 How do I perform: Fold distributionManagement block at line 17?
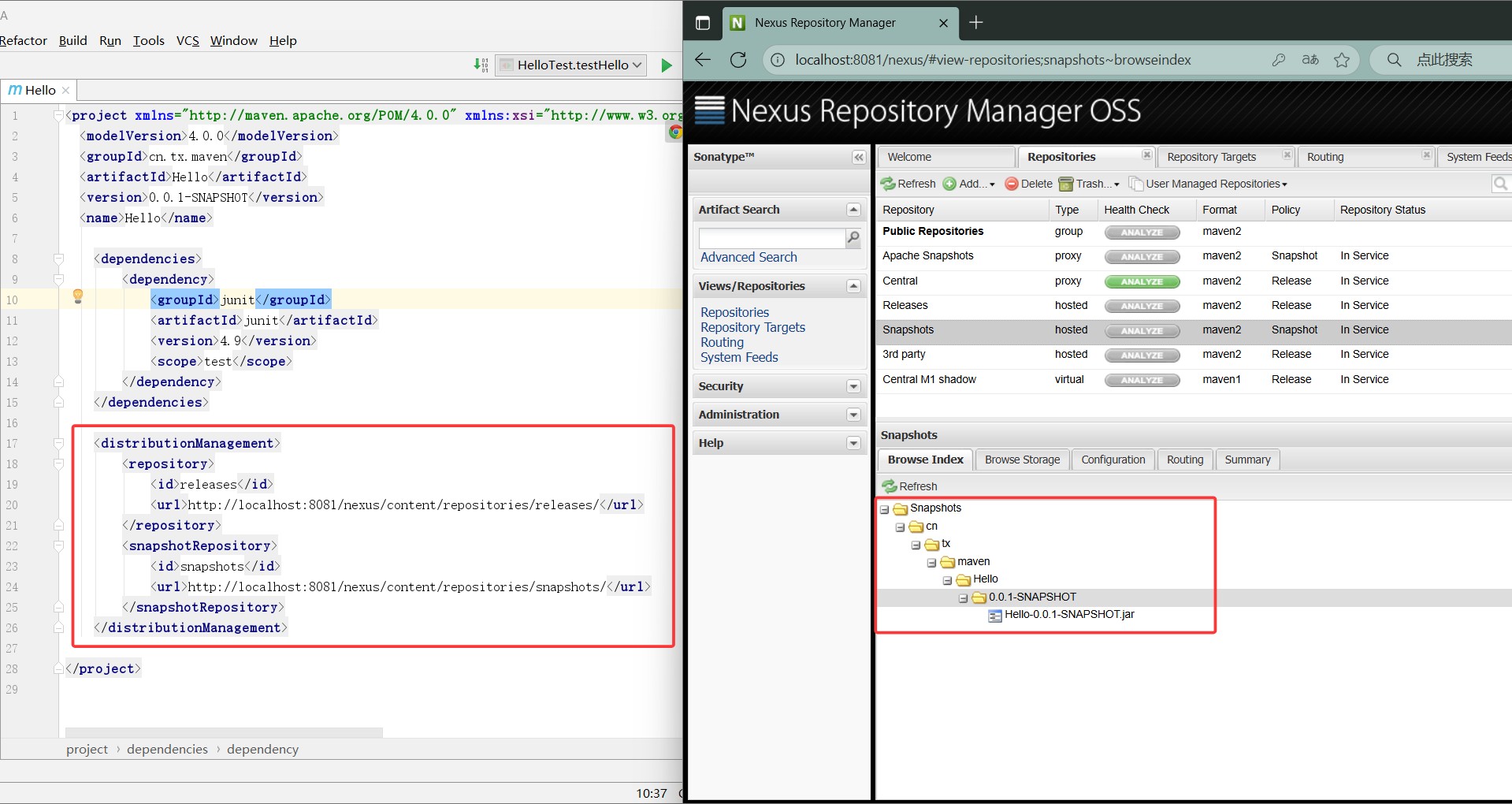[x=58, y=443]
